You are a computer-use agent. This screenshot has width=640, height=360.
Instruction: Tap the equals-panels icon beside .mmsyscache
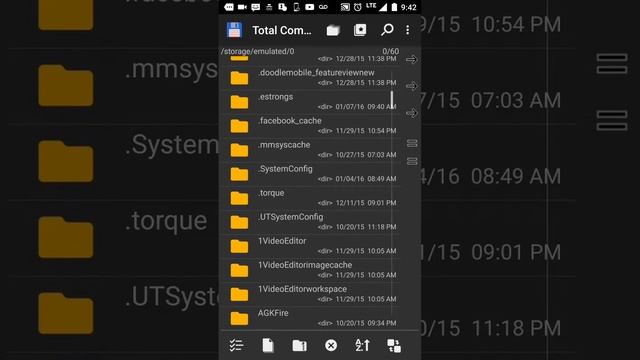[412, 143]
